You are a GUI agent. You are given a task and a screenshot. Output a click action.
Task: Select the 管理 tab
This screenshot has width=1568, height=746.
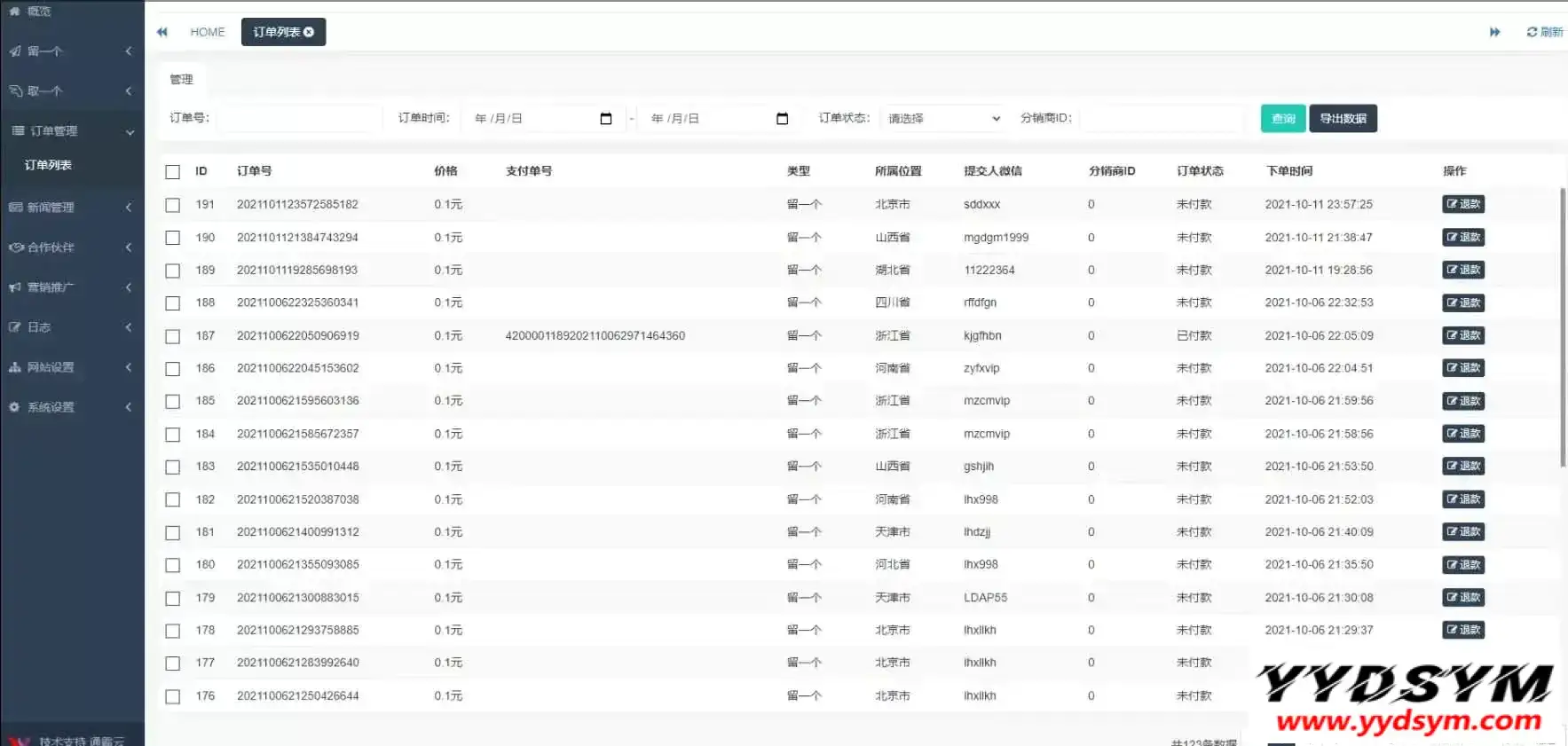pos(181,80)
